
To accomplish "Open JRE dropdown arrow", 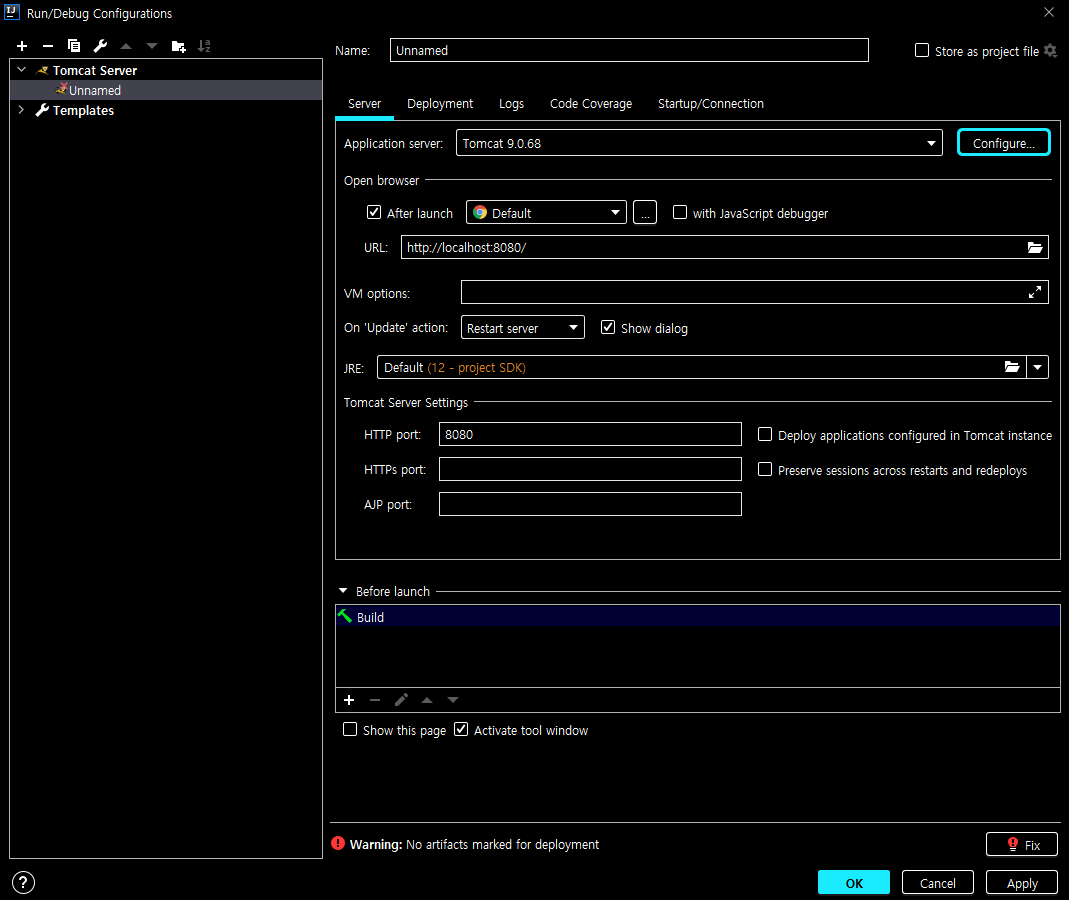I will click(x=1037, y=367).
